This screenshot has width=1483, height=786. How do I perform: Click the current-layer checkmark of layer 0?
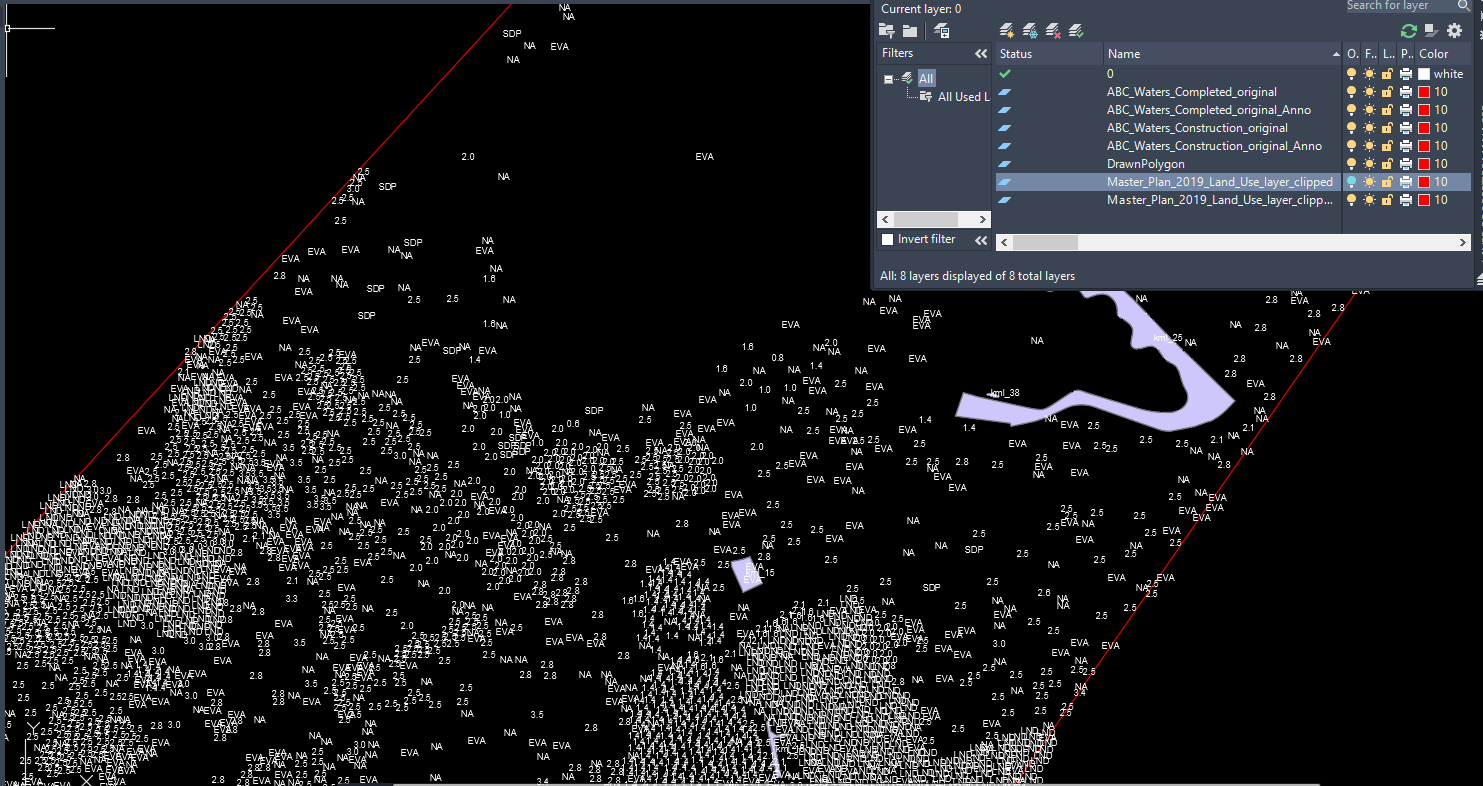click(1005, 74)
